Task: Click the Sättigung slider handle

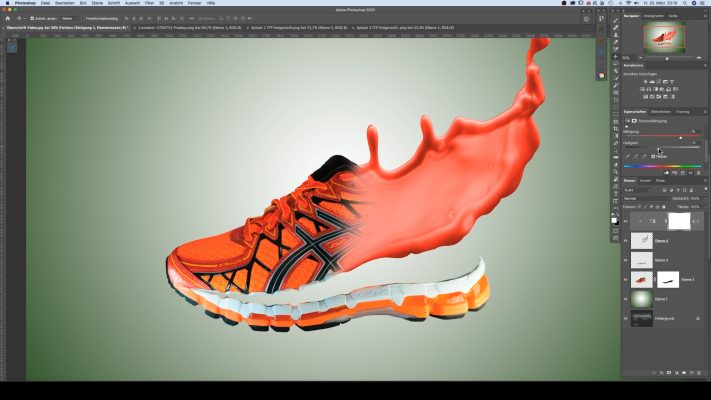Action: [x=681, y=137]
